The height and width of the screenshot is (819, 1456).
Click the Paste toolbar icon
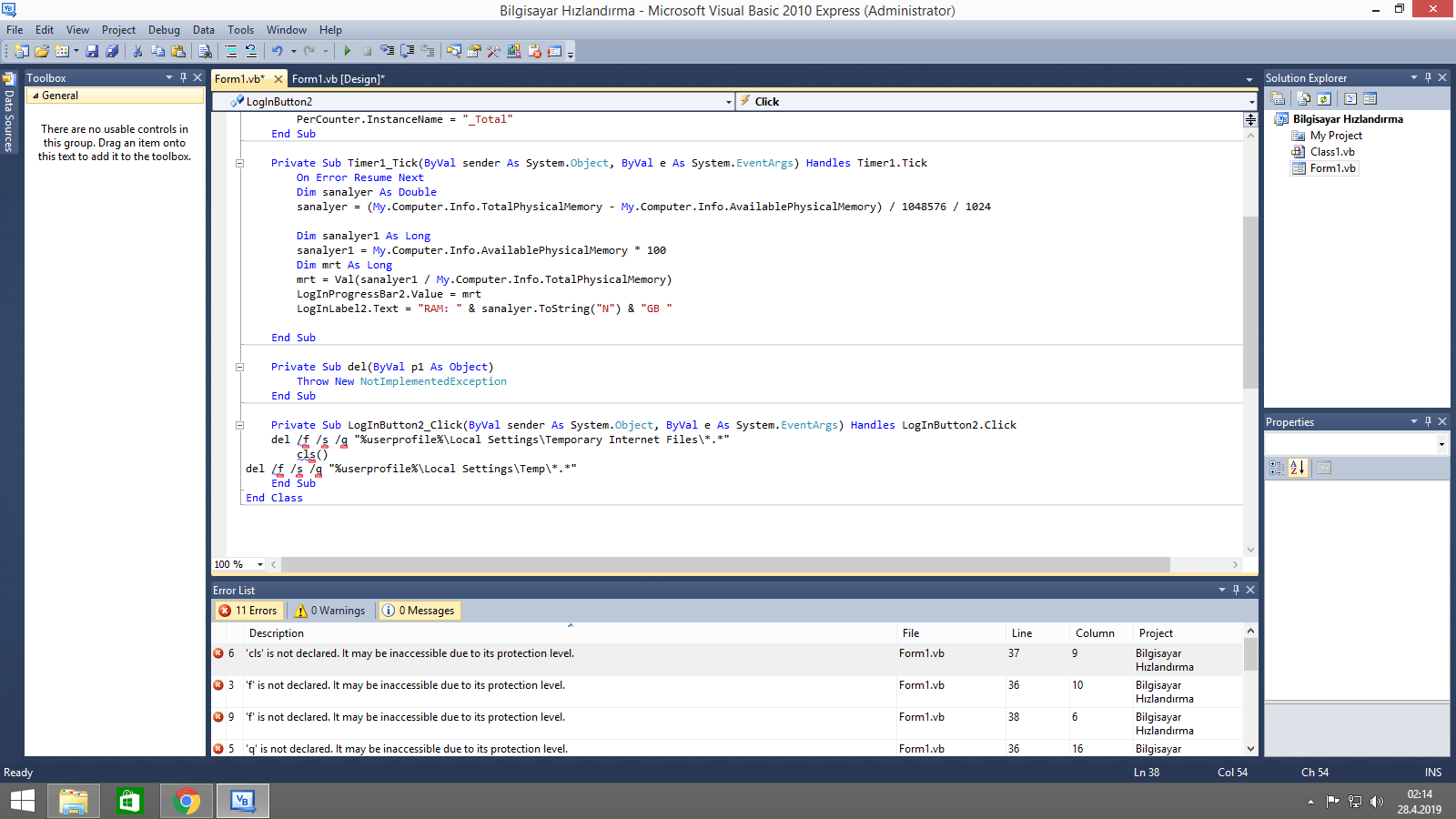pyautogui.click(x=178, y=51)
